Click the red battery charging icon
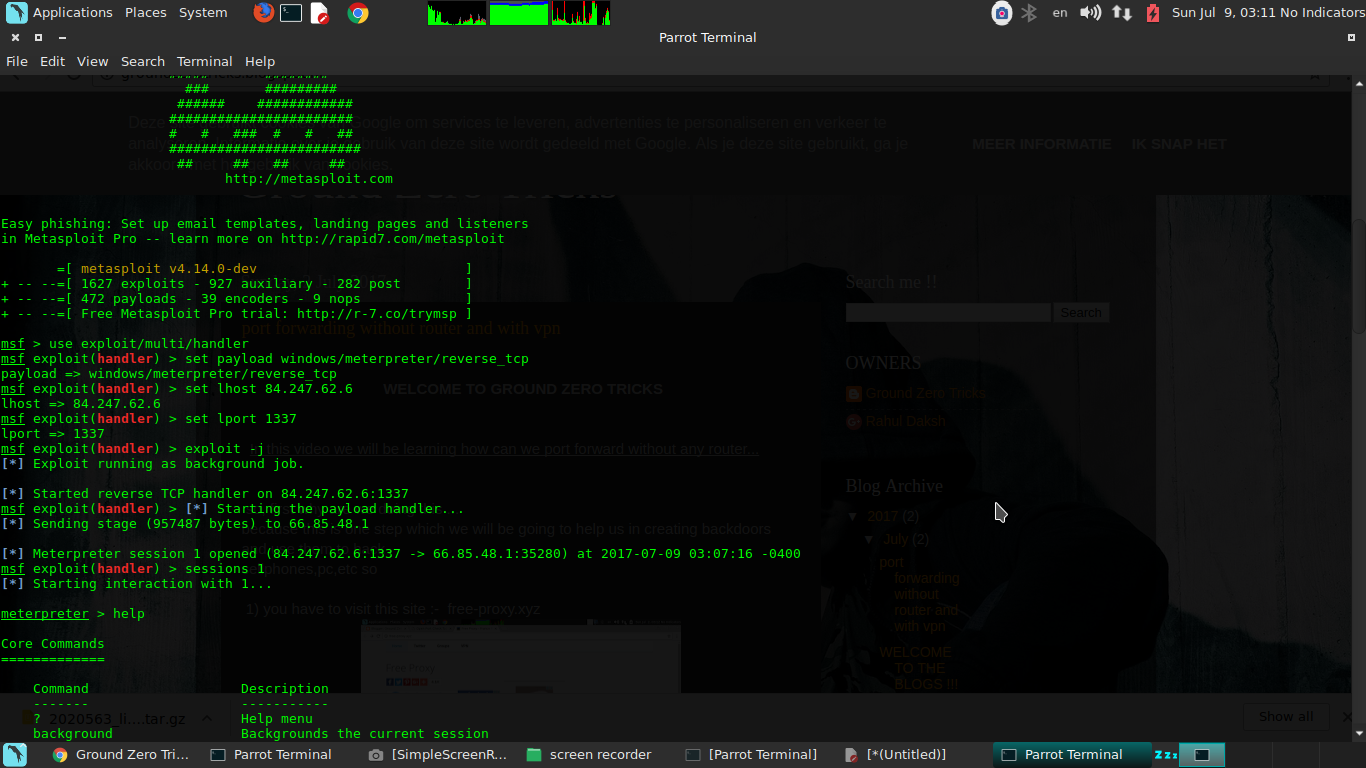The height and width of the screenshot is (768, 1366). [1153, 13]
